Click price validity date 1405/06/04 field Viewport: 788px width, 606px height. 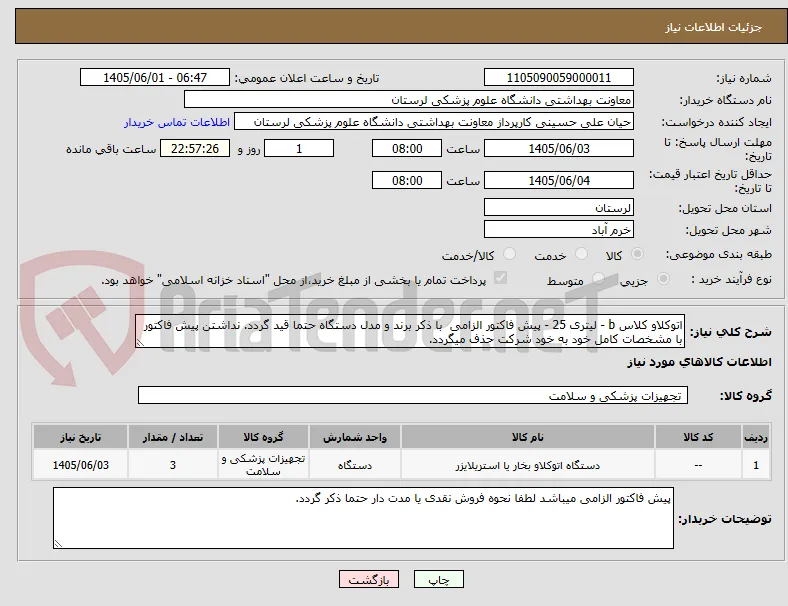[559, 180]
